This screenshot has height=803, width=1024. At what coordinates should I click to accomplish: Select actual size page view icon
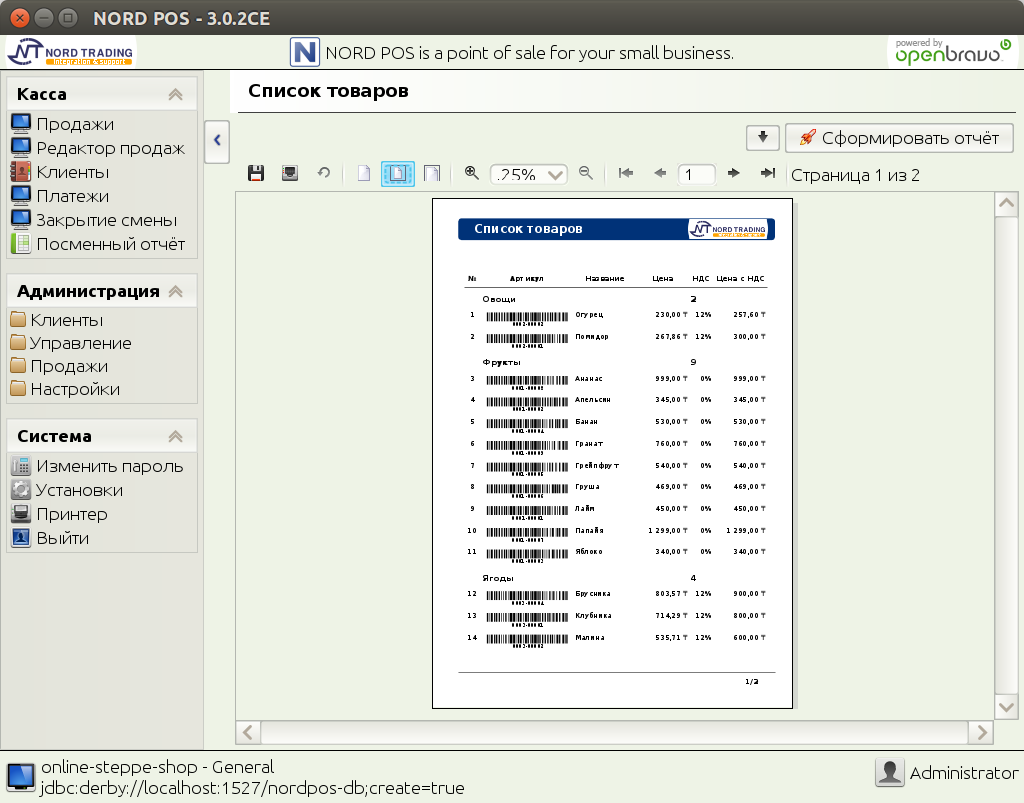click(364, 174)
